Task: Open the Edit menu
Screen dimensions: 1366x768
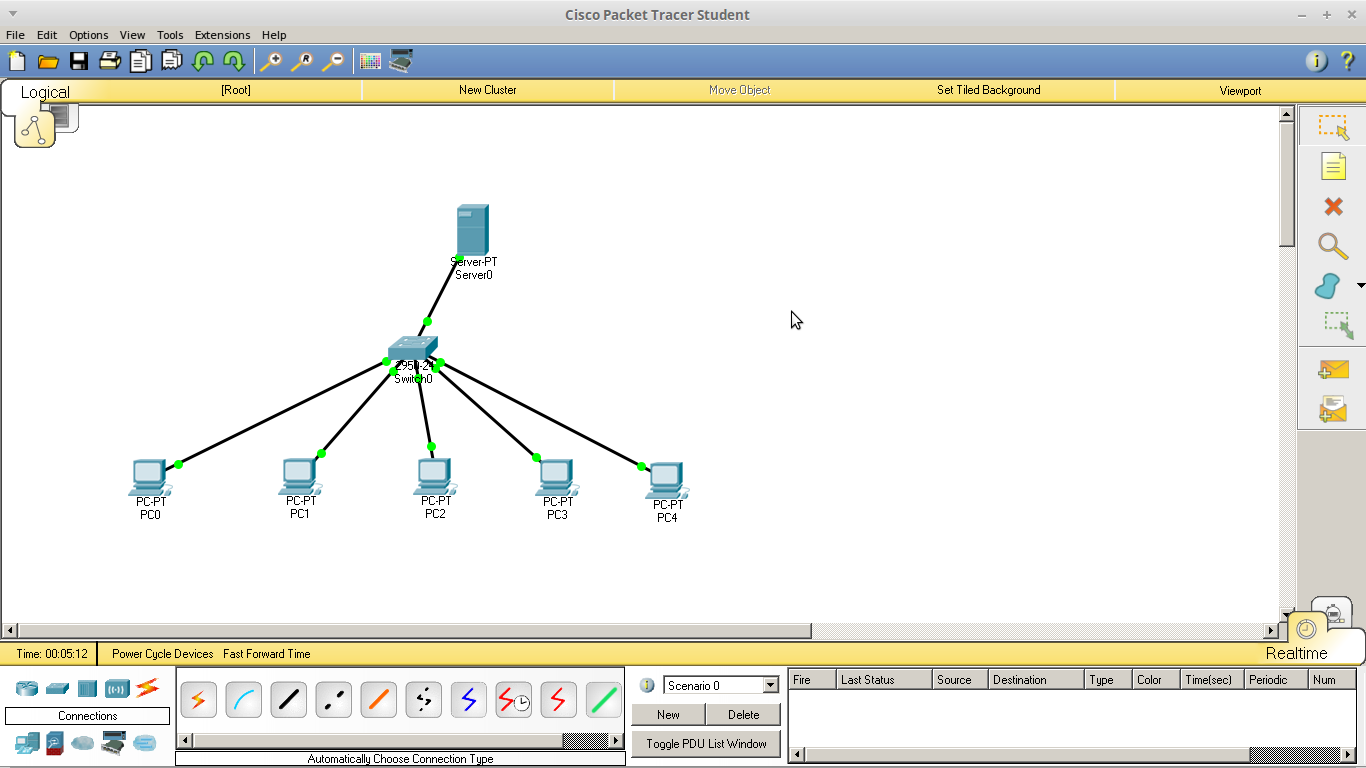Action: click(47, 35)
